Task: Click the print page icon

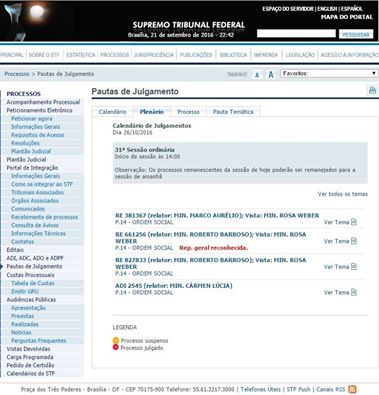Action: click(372, 90)
